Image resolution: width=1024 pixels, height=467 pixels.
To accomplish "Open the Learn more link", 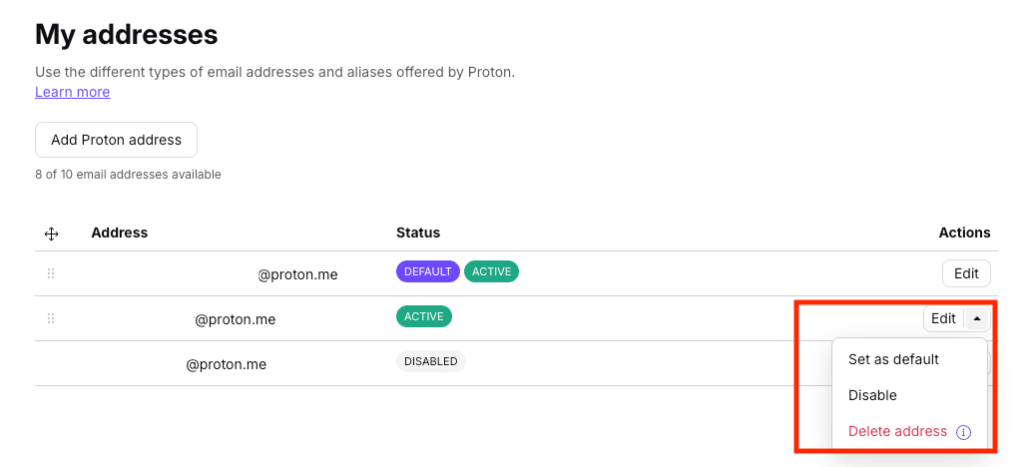I will coord(72,92).
